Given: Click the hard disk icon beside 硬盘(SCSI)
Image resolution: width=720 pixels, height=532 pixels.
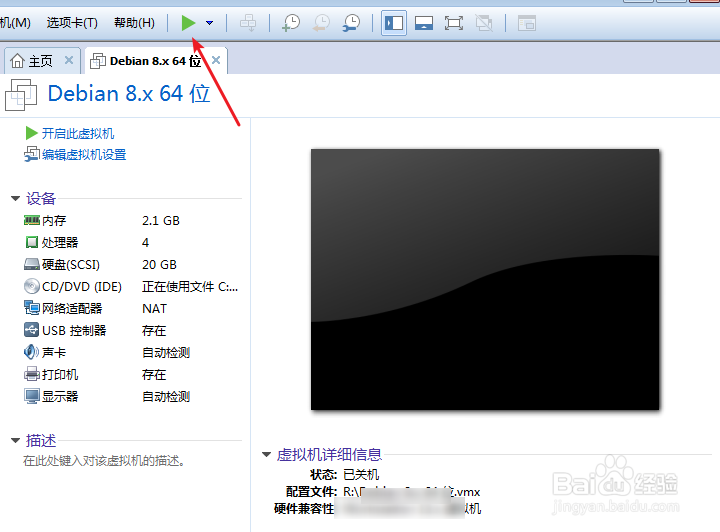Looking at the screenshot, I should (32, 264).
